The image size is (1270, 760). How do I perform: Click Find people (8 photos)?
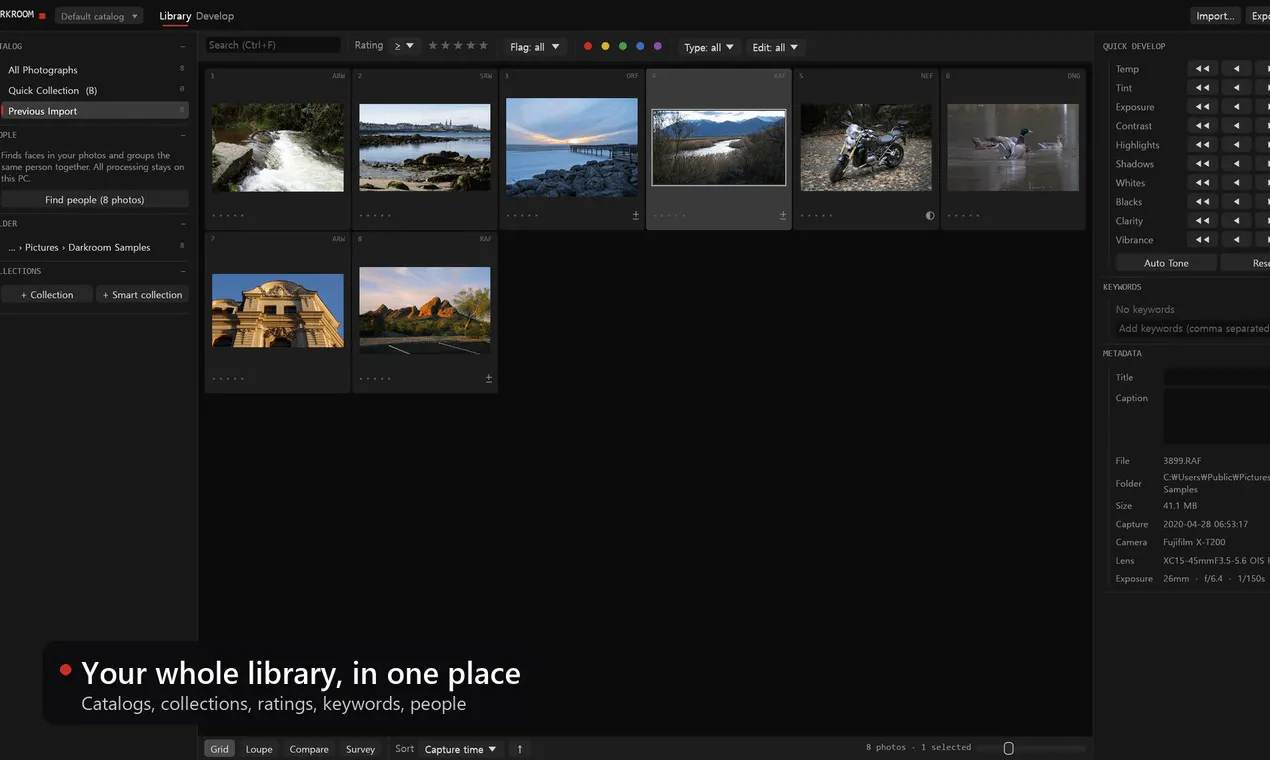pyautogui.click(x=94, y=200)
